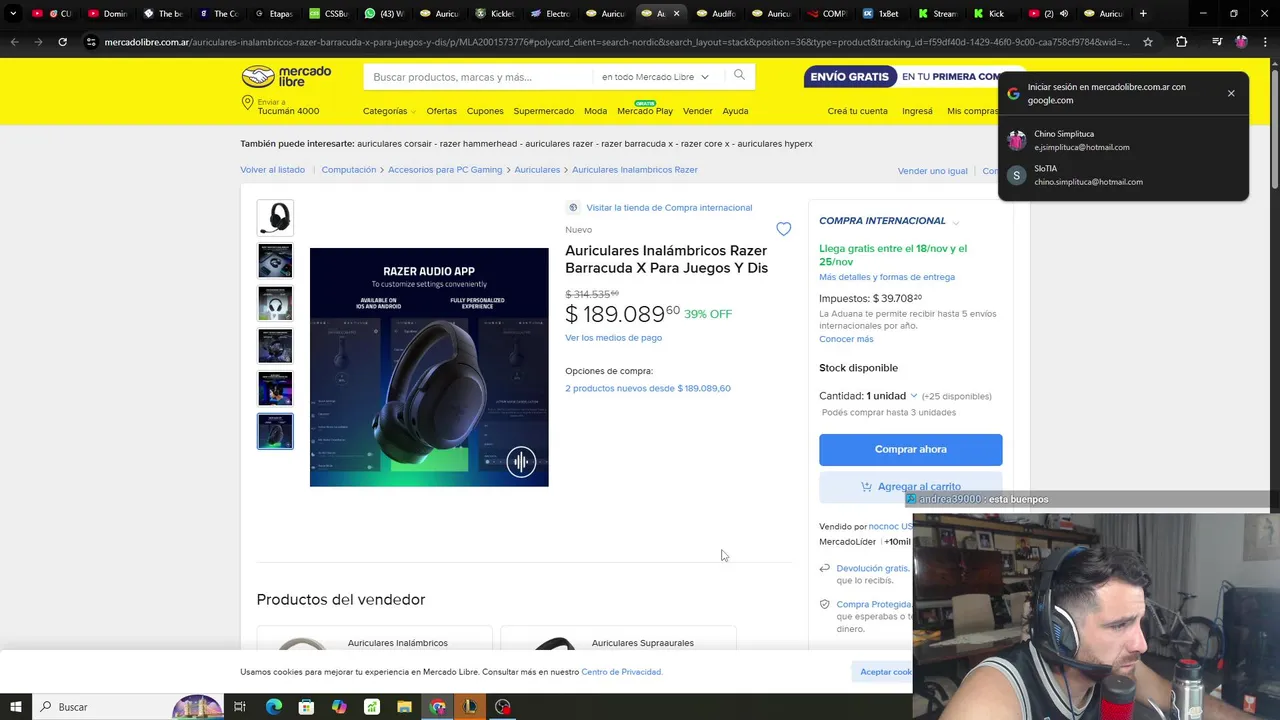
Task: Click Creá tu cuenta link
Action: pyautogui.click(x=857, y=111)
